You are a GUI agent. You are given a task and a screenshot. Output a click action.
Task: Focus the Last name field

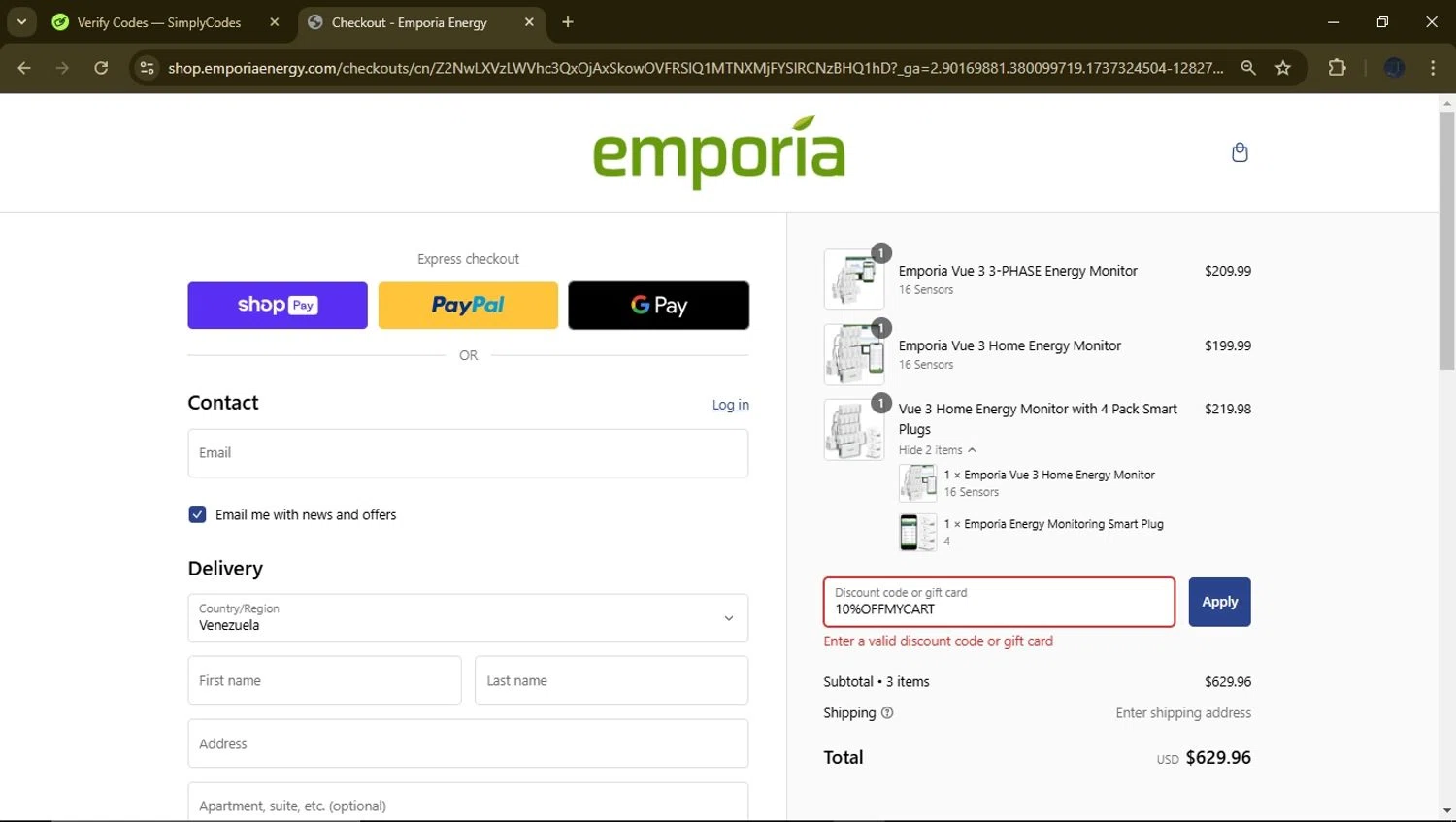(x=612, y=680)
